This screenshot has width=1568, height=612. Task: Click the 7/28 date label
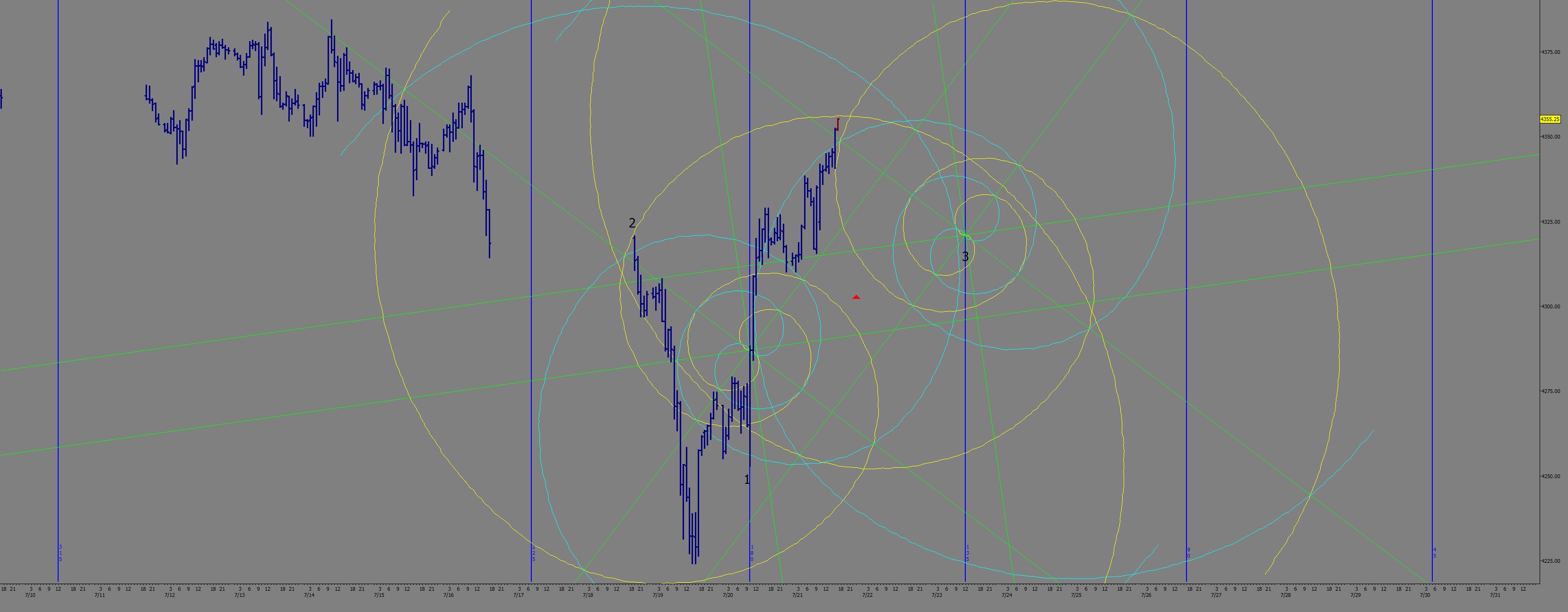point(1286,595)
